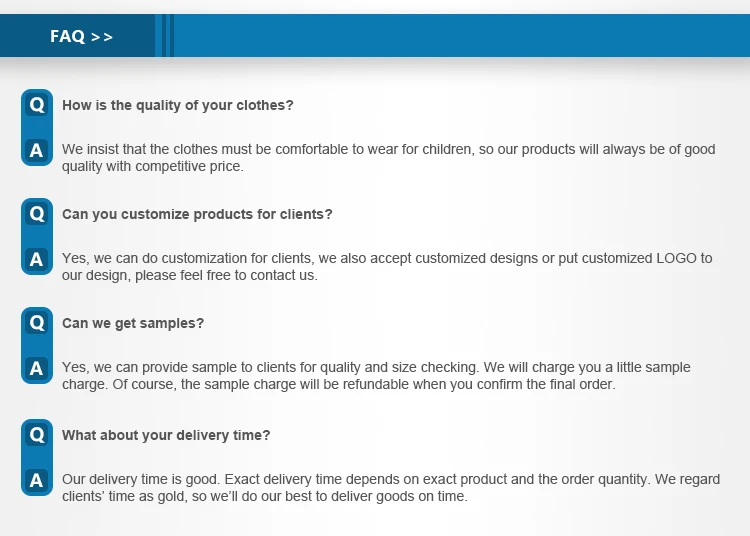Select 'Can you customize products for clients?' question
Screen dimensions: 750x536
point(197,214)
